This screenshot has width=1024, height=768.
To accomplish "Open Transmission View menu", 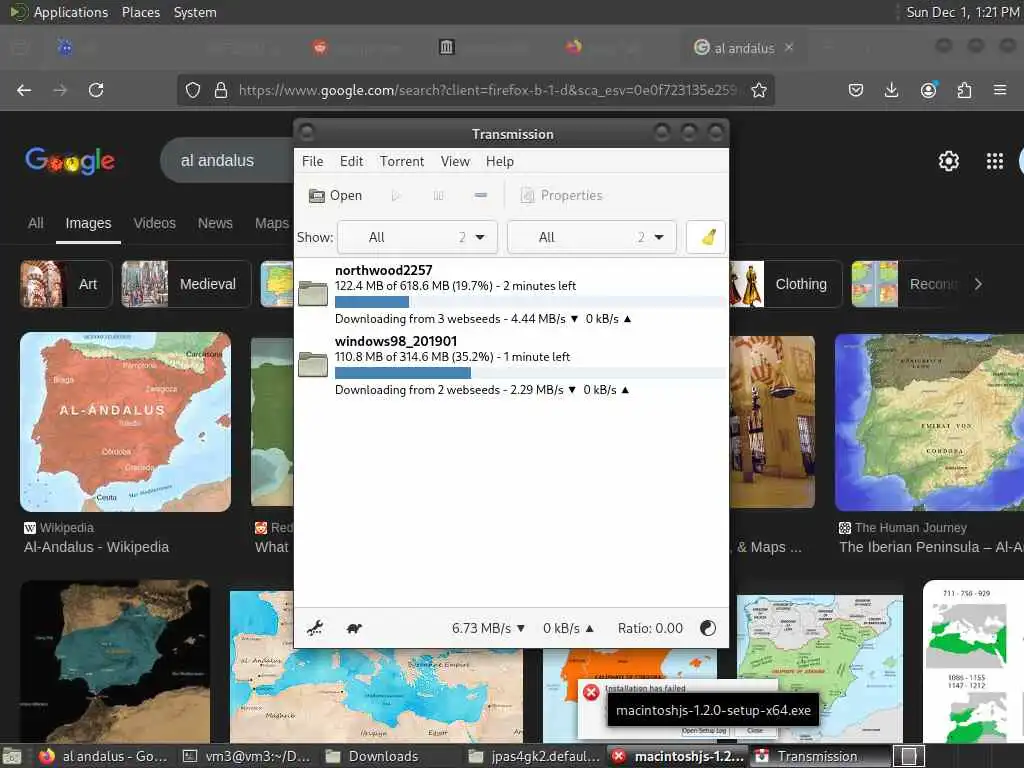I will [455, 161].
